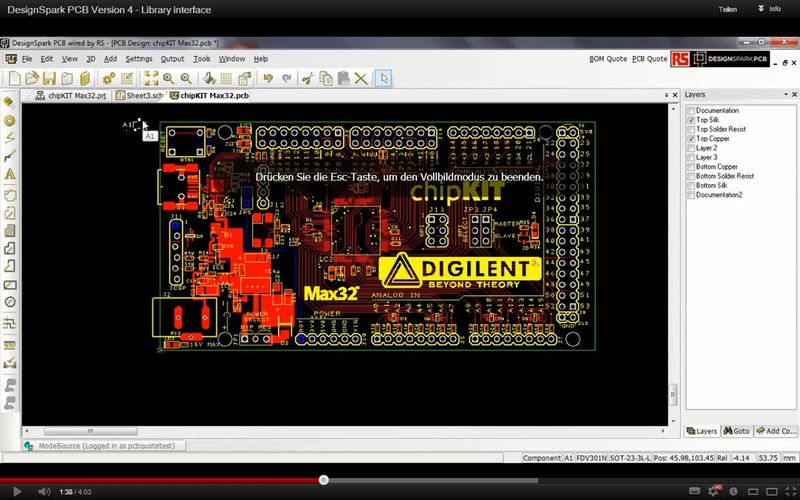Uncheck the Top Copper layer

691,139
